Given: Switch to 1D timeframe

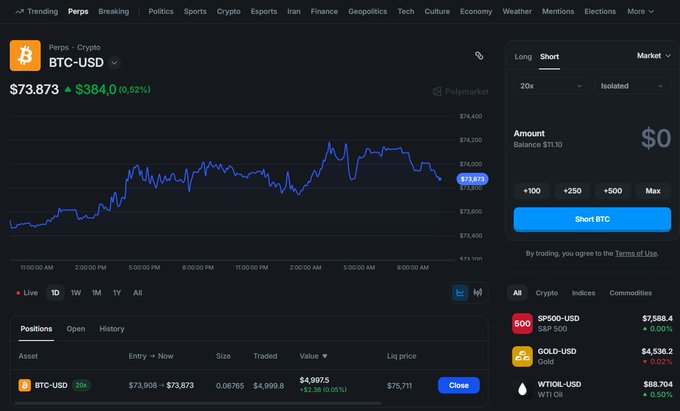Looking at the screenshot, I should (x=55, y=293).
